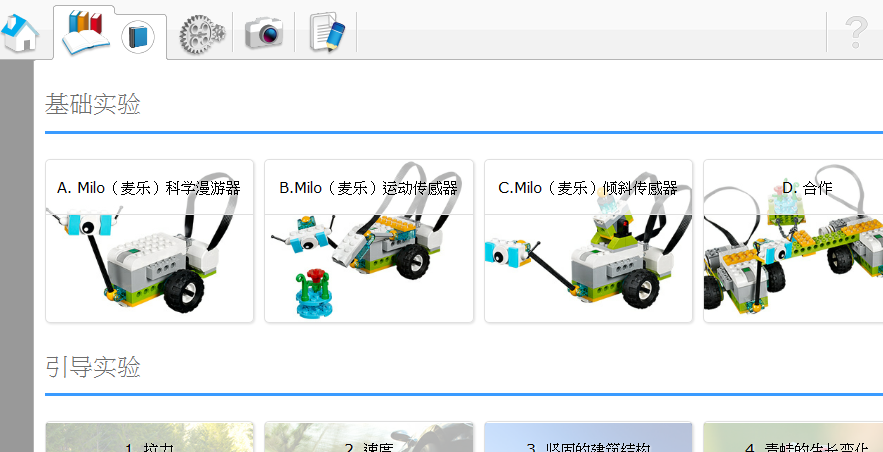Open project C. Milo 倾斜传感器
Screen dimensions: 883x452
tap(588, 241)
